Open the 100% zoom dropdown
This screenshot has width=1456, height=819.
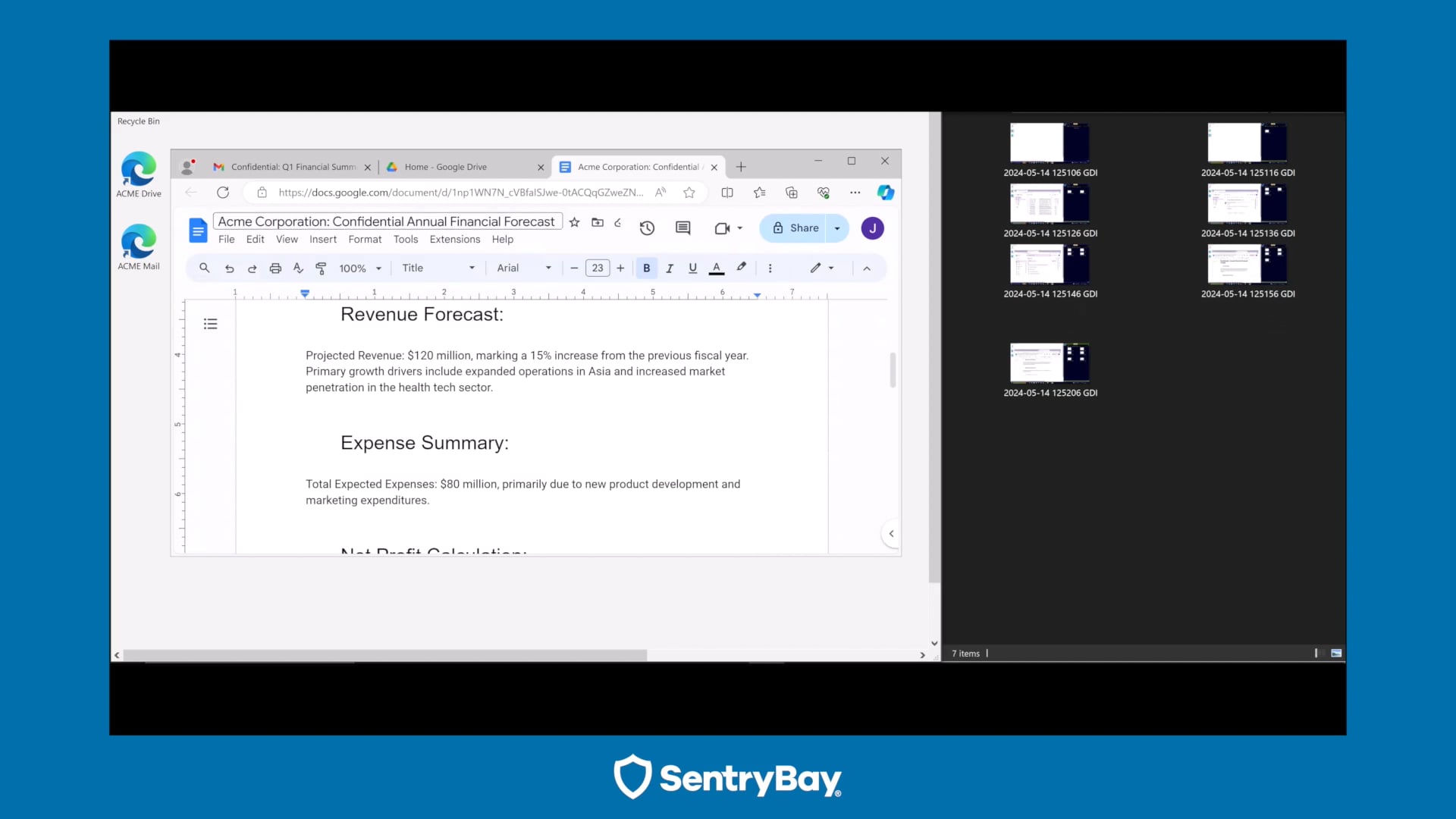click(360, 268)
